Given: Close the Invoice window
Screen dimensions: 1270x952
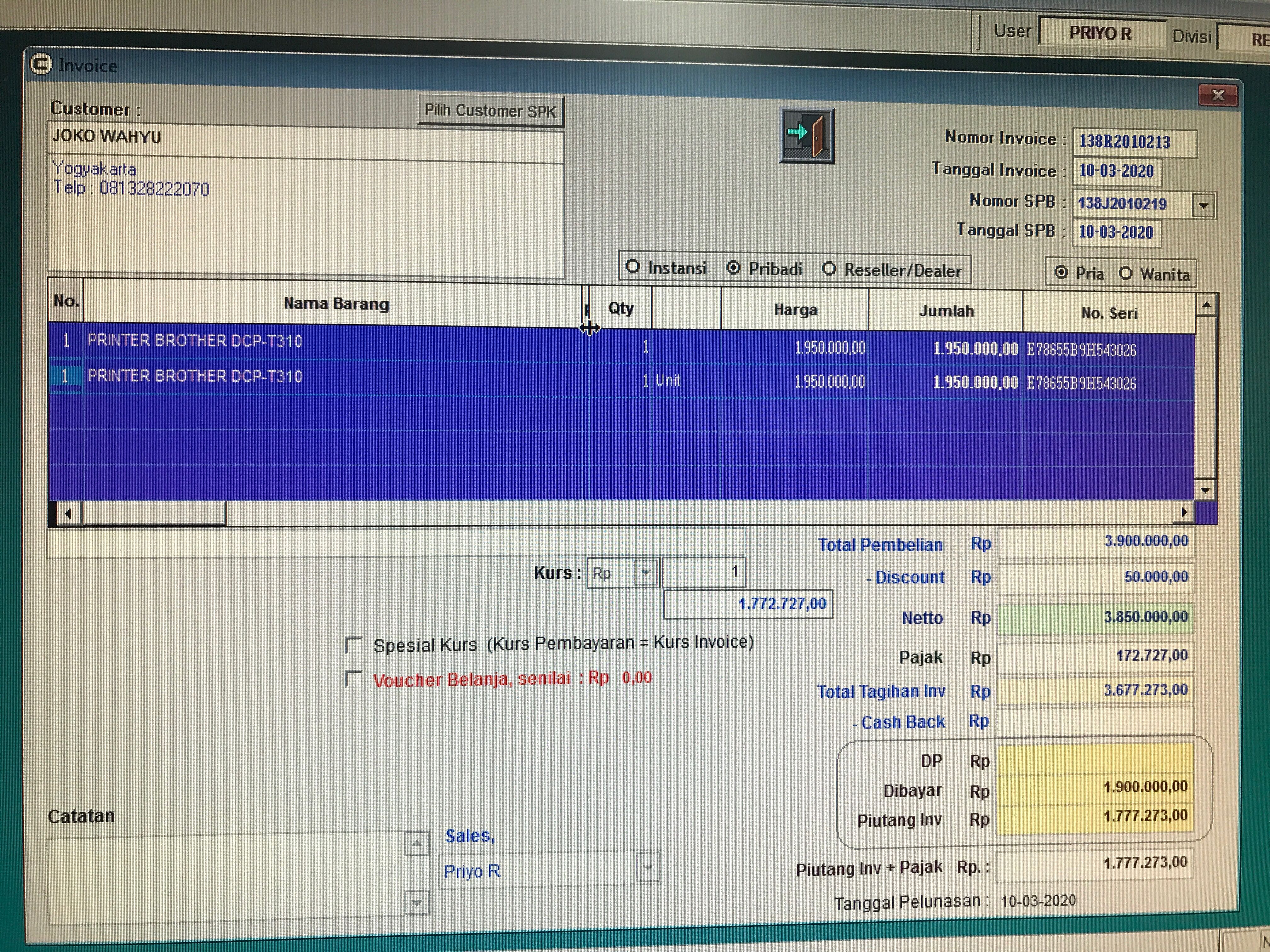Looking at the screenshot, I should (x=1218, y=95).
